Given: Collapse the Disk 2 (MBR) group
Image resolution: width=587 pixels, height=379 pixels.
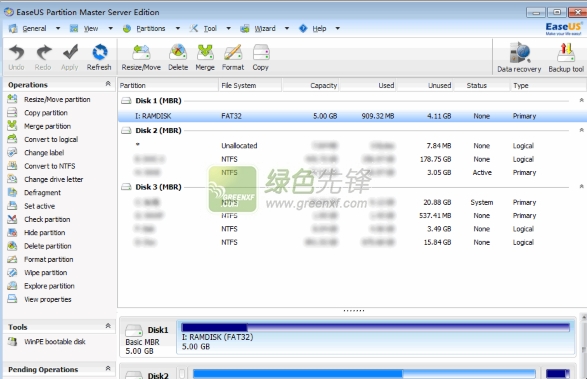Looking at the screenshot, I should point(581,130).
